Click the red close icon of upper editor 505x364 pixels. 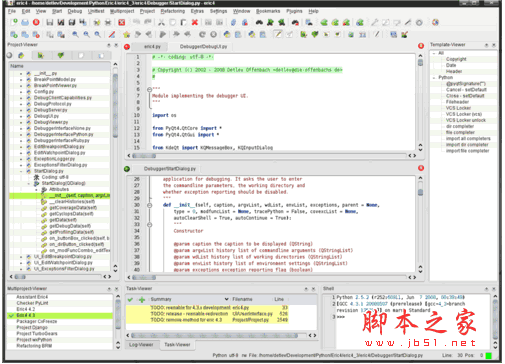pyautogui.click(x=421, y=46)
